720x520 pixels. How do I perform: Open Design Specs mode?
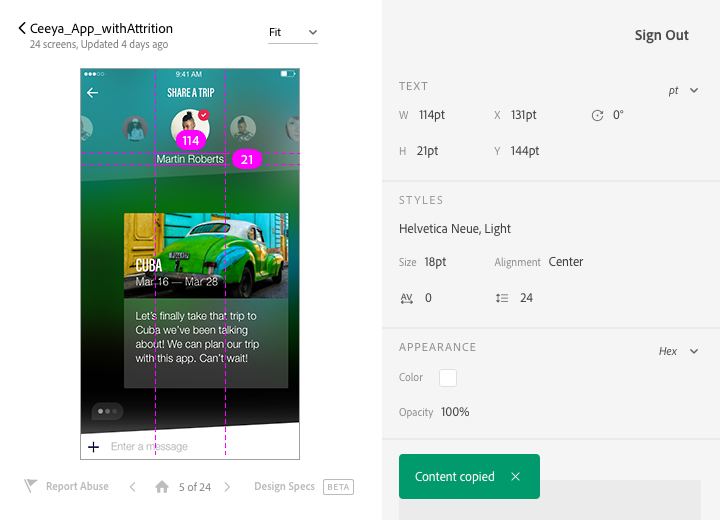[x=284, y=487]
